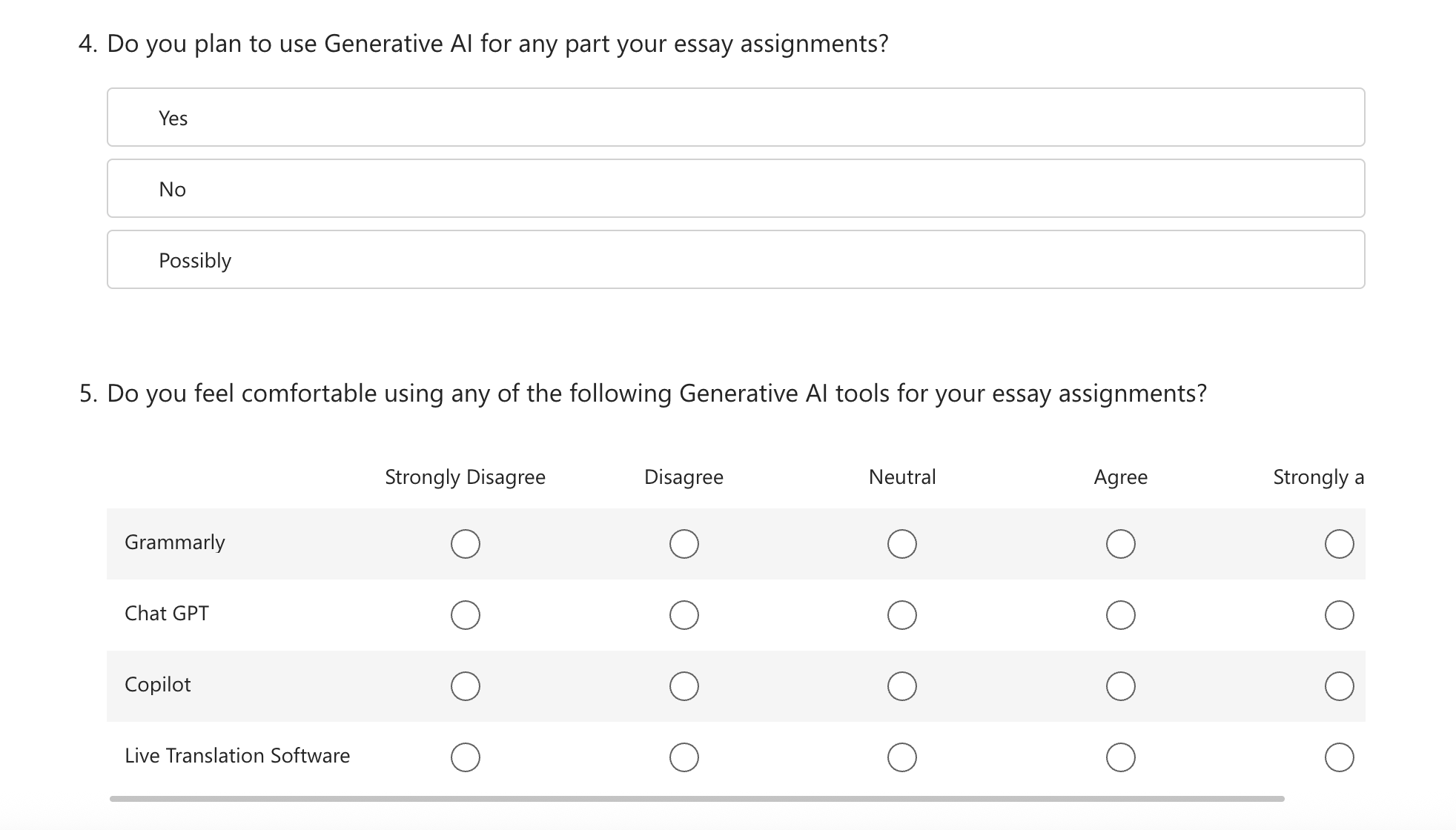Select Agree for Live Translation Software

tap(1120, 757)
